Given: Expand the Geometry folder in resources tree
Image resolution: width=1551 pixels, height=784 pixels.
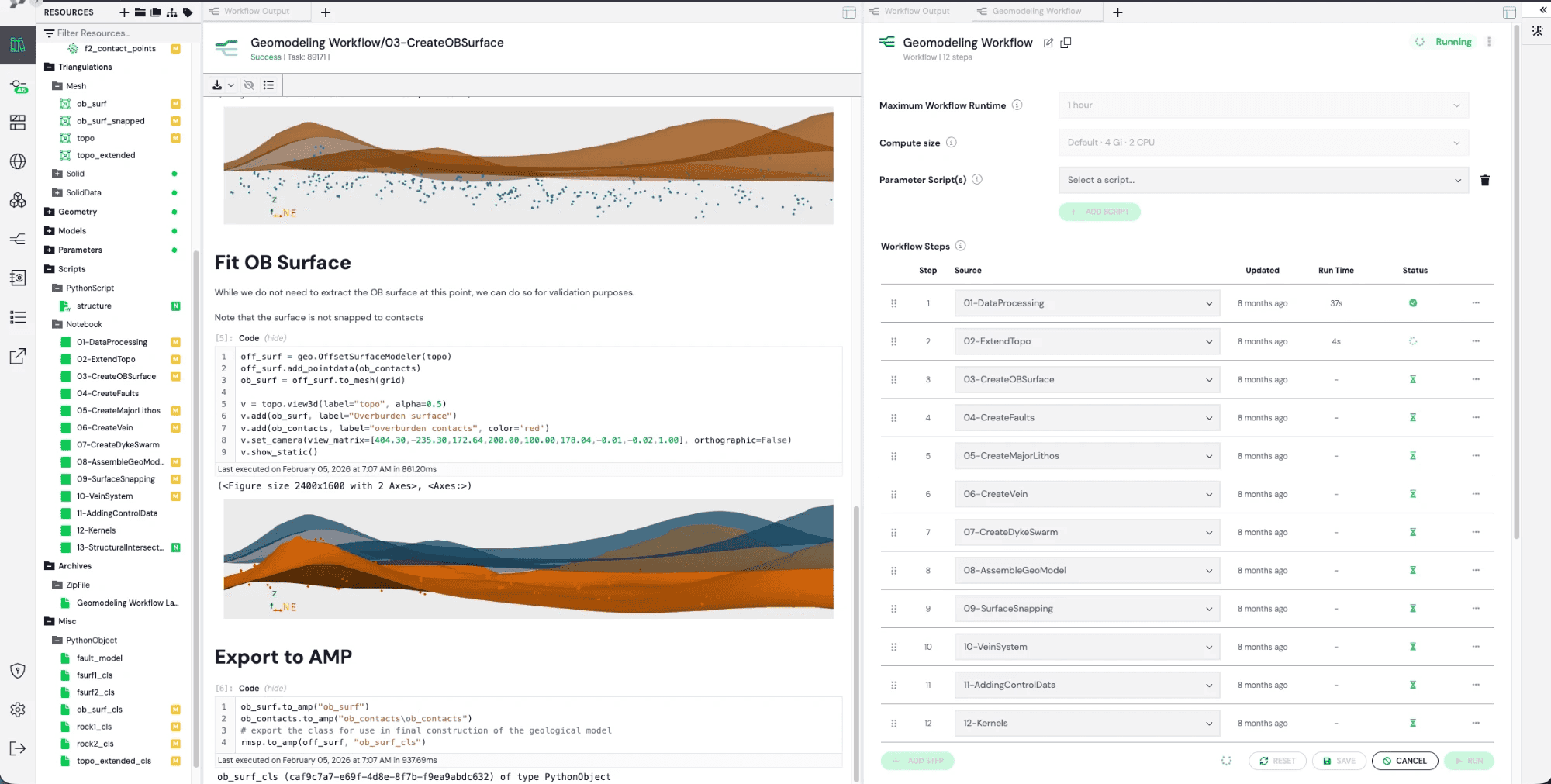Looking at the screenshot, I should [x=50, y=212].
